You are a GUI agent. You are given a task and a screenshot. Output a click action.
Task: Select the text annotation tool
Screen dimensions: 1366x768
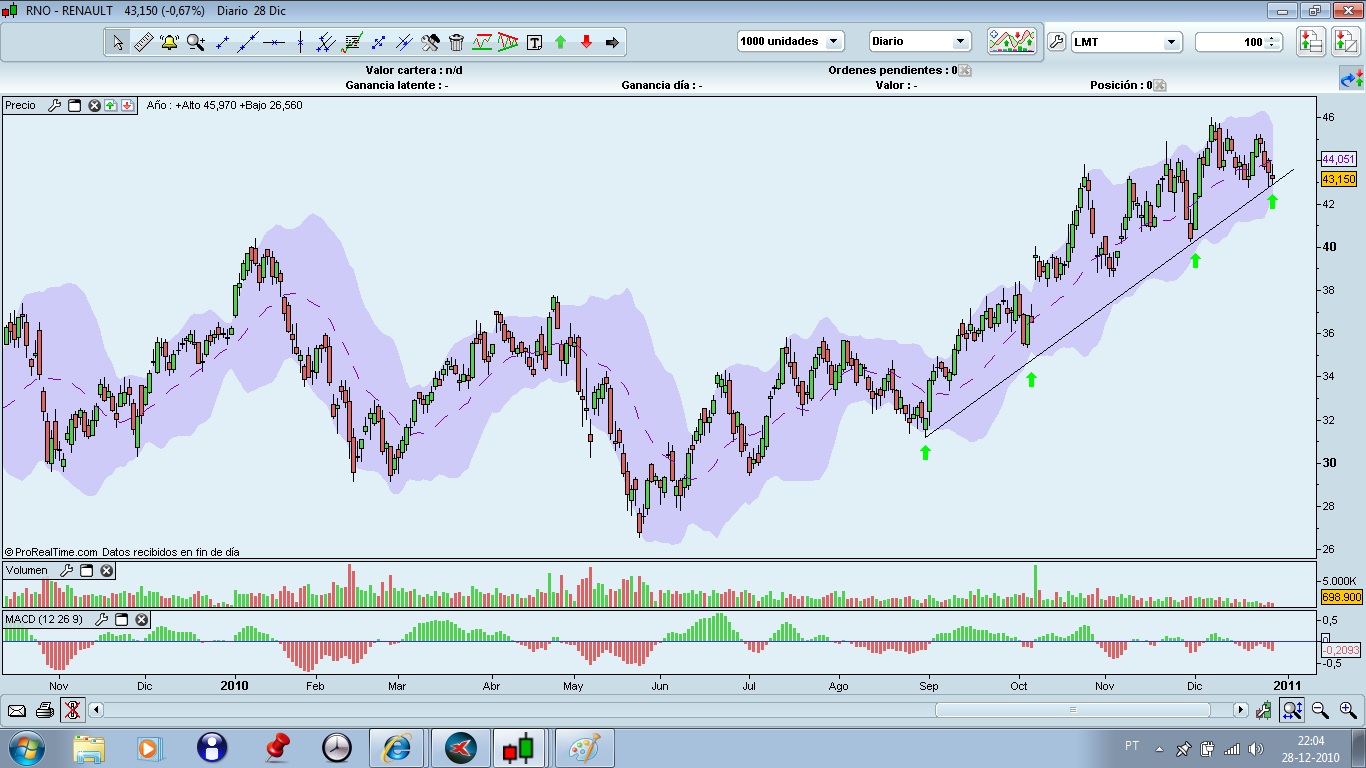(534, 42)
